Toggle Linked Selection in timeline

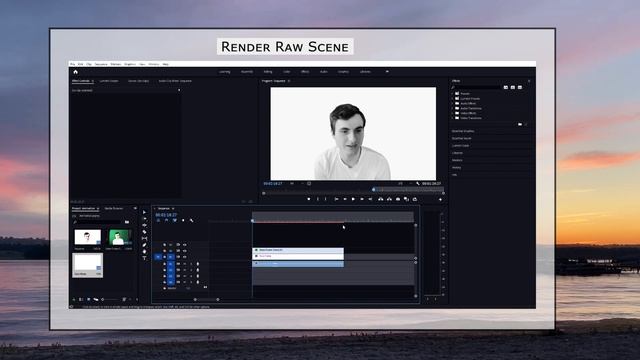tap(175, 220)
